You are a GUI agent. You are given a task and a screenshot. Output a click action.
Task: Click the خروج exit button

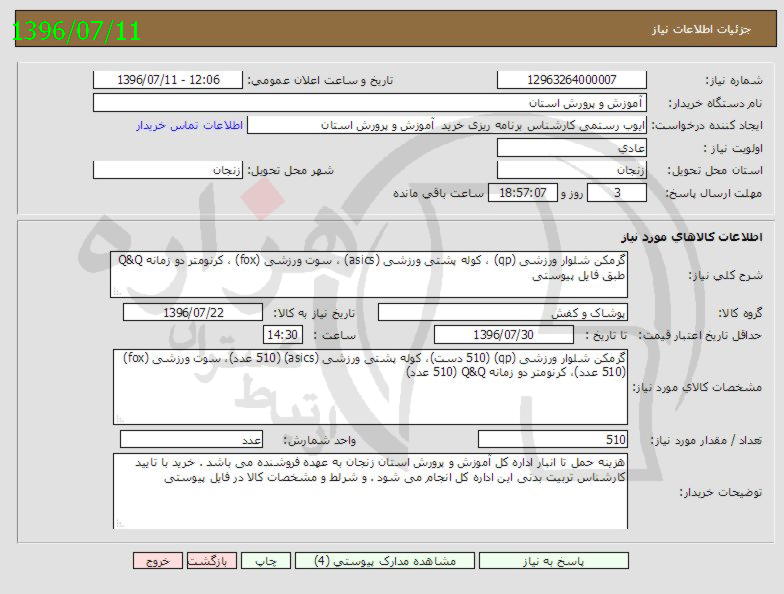[158, 561]
